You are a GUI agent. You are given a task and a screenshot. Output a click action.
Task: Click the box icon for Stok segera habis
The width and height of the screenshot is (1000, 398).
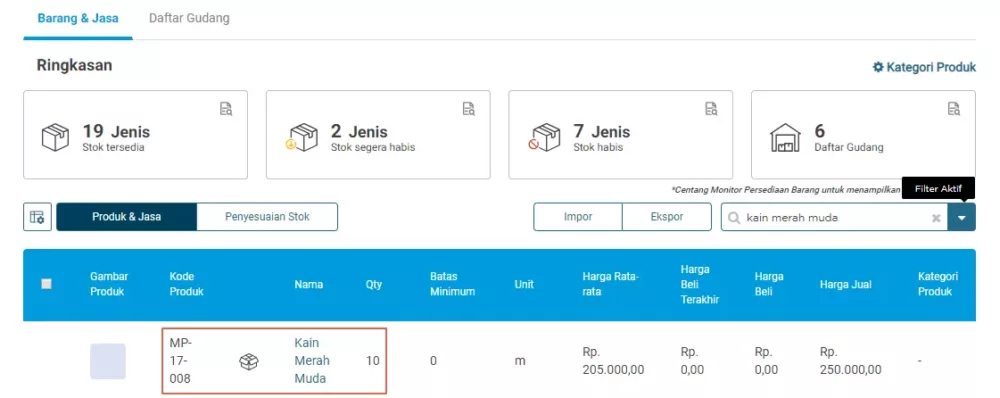pyautogui.click(x=302, y=138)
